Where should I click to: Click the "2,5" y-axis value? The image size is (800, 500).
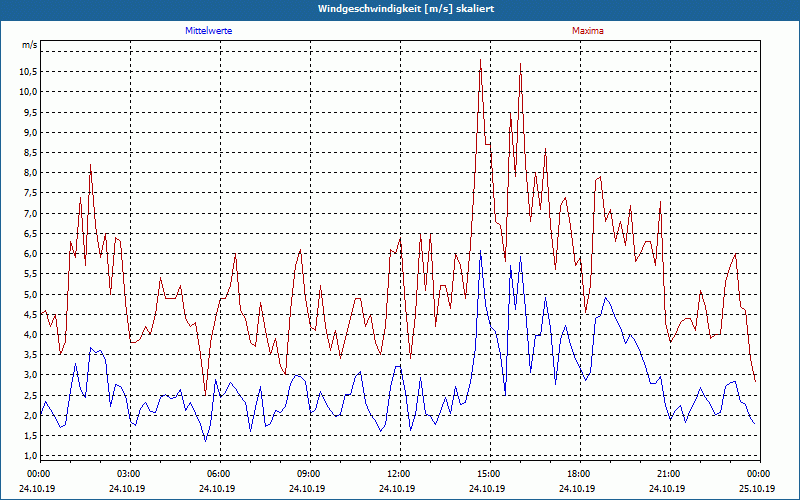(30, 395)
